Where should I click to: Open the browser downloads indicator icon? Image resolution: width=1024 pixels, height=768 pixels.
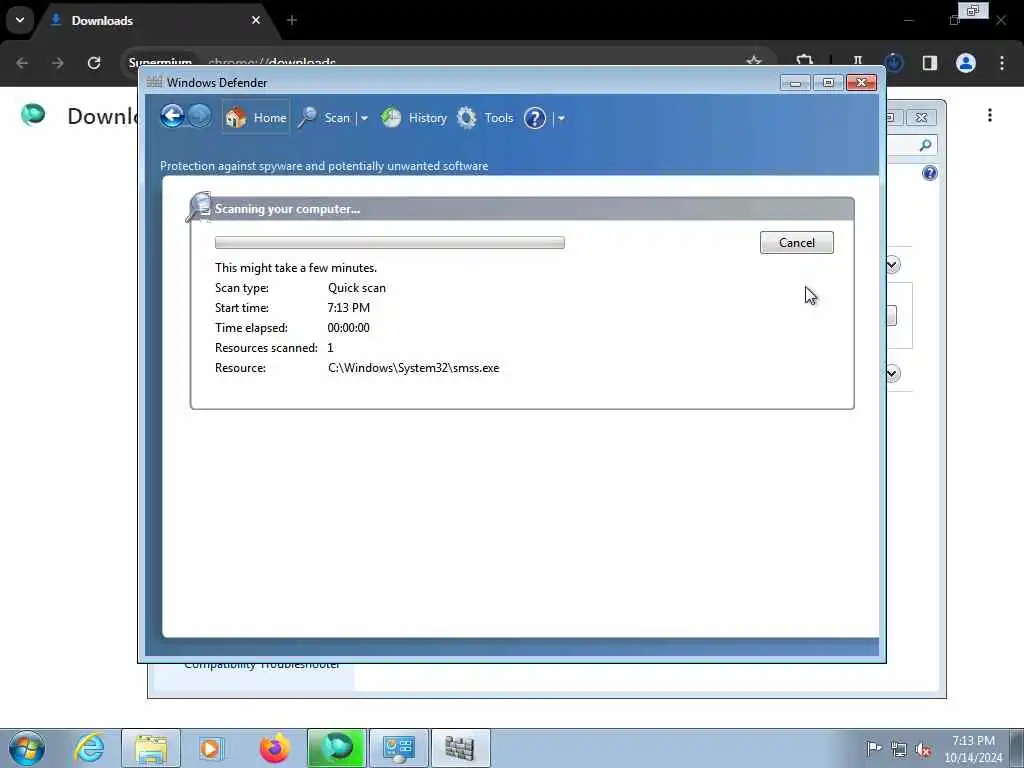tap(894, 63)
